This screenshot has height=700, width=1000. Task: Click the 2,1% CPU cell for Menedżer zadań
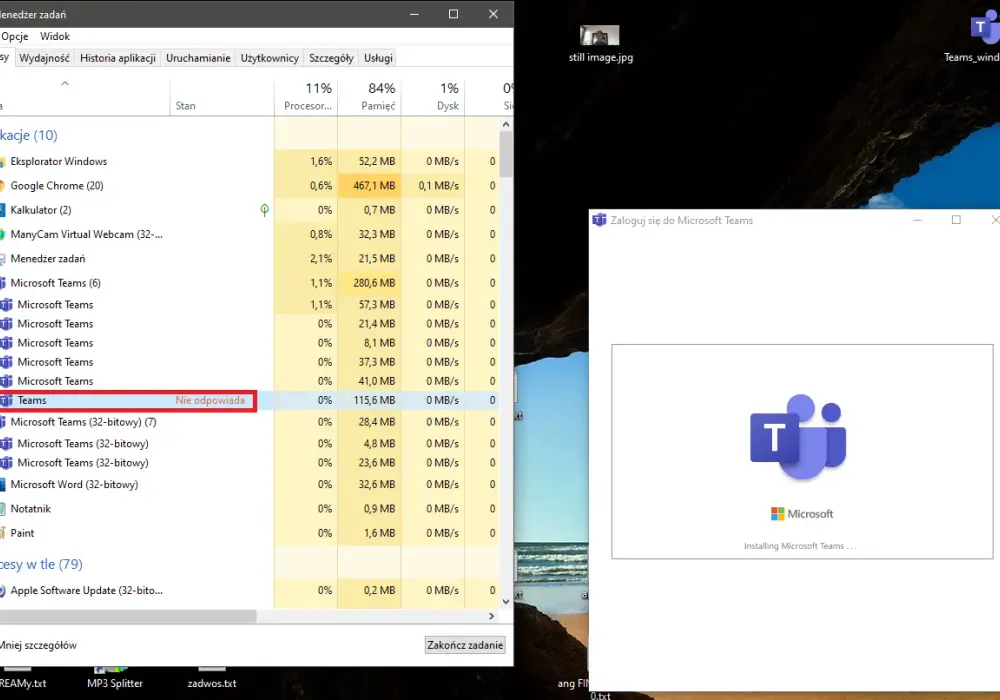click(306, 258)
